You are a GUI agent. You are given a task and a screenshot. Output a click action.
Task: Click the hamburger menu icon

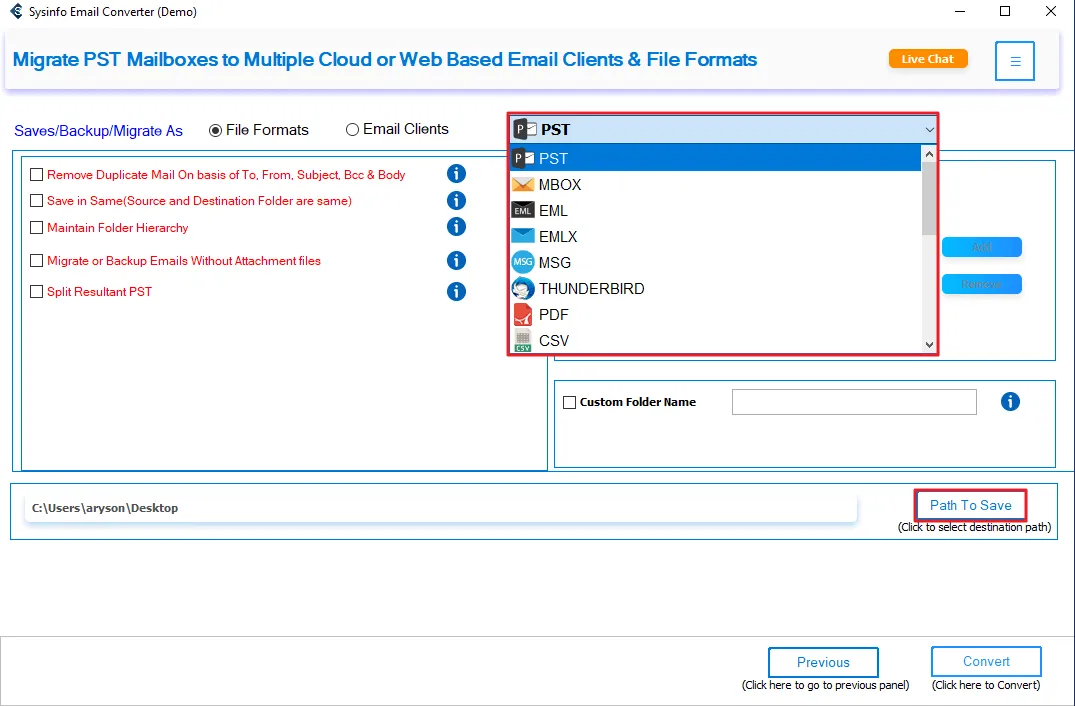pyautogui.click(x=1015, y=61)
